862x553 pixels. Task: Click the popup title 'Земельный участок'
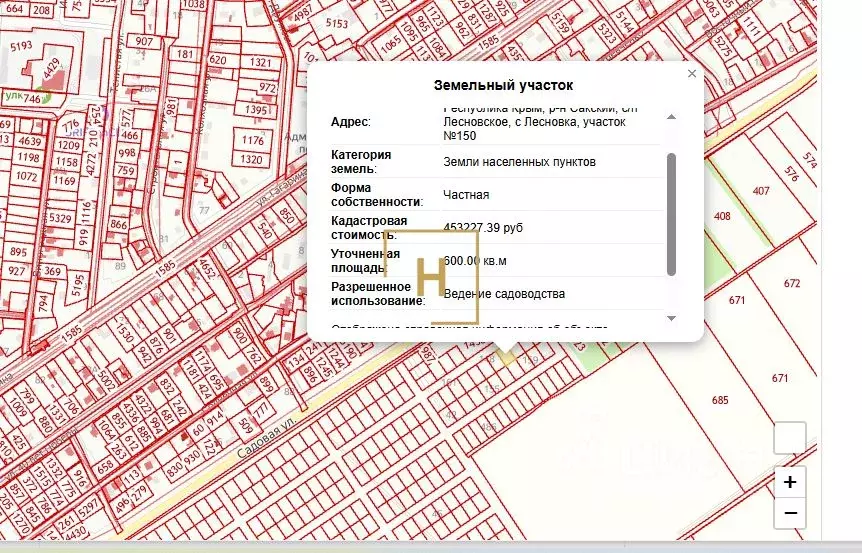(x=503, y=85)
